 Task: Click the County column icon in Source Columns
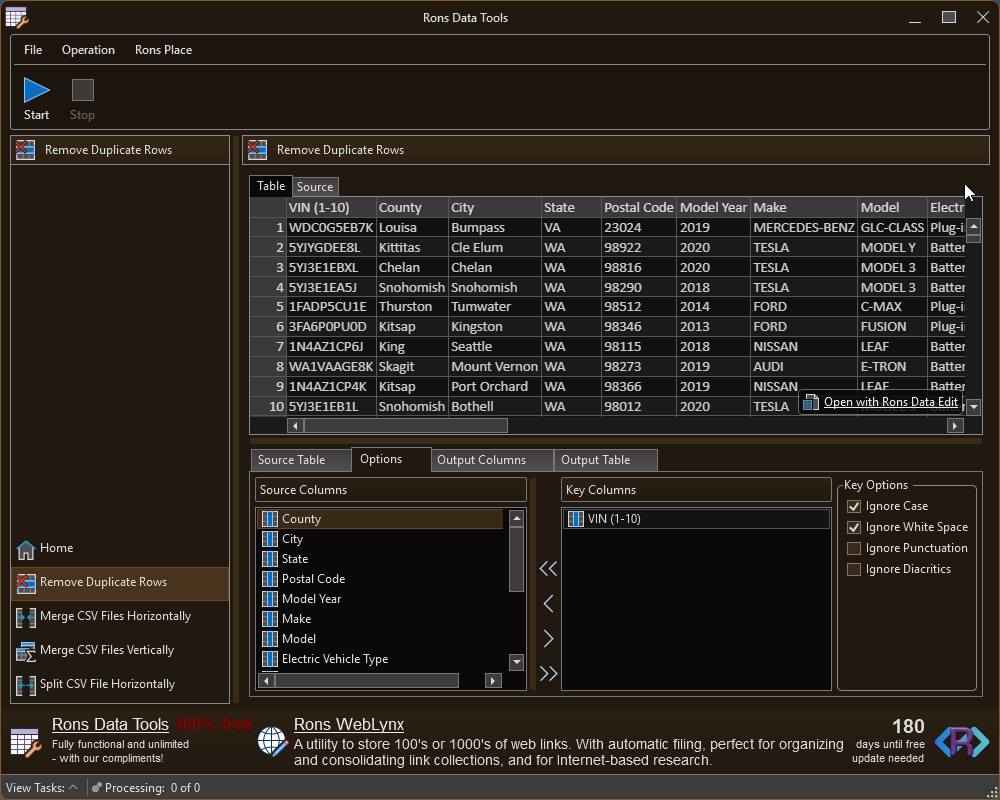pos(270,519)
